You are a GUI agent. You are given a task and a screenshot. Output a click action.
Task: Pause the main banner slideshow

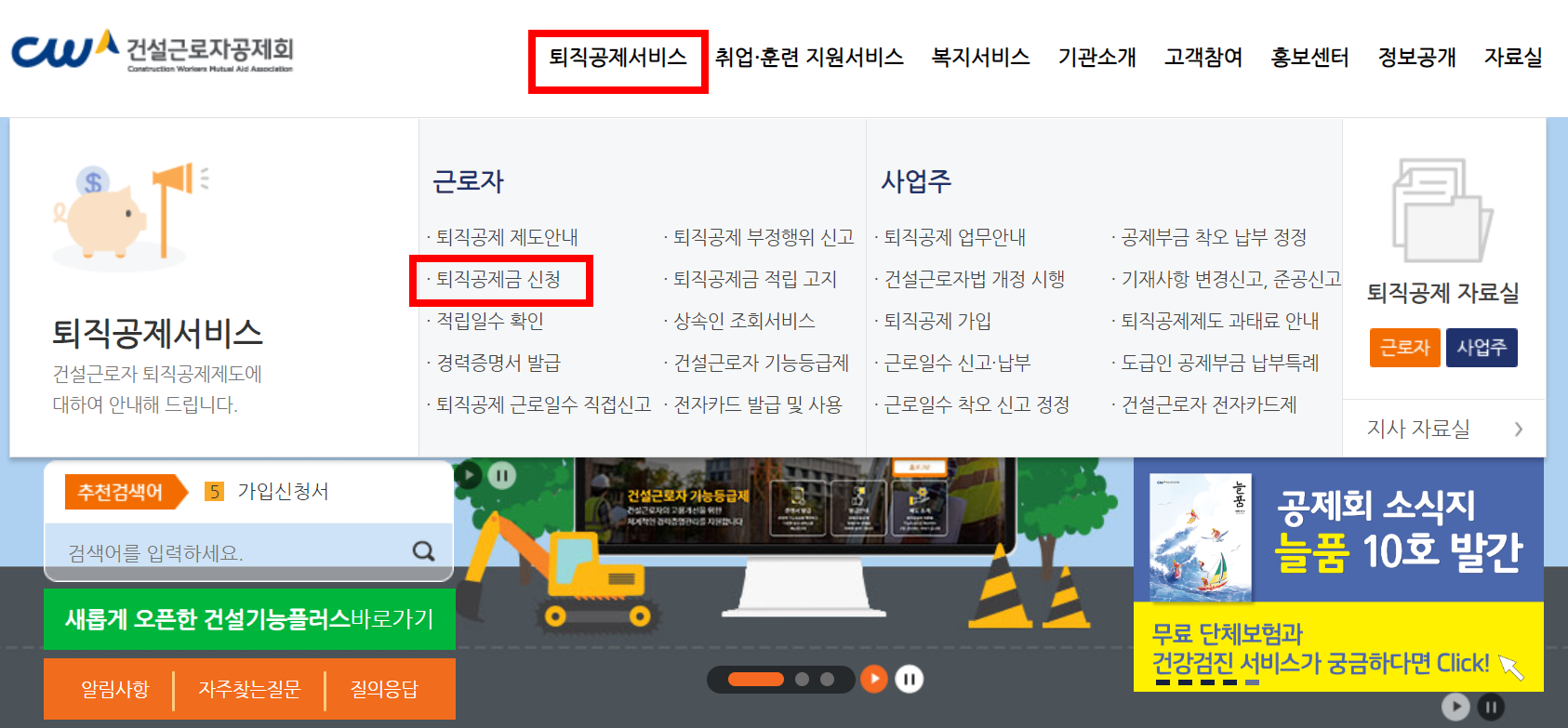(x=909, y=680)
